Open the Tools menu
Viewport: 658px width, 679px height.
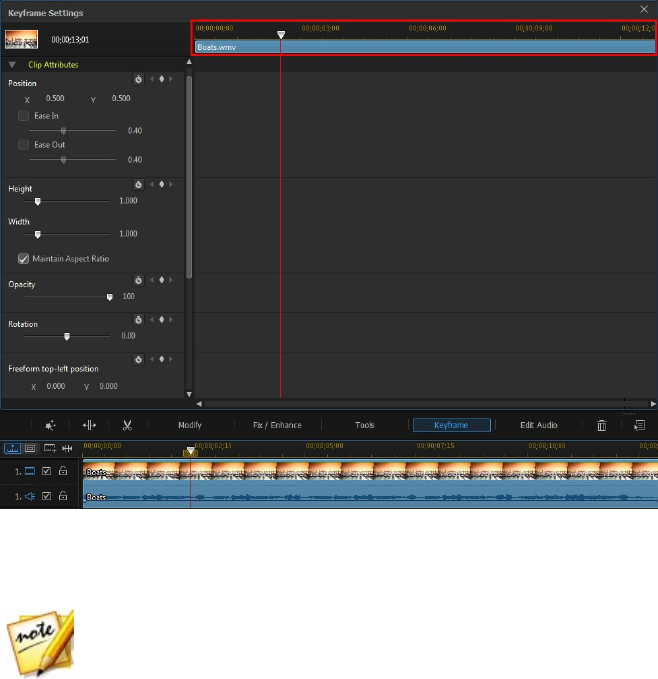click(364, 425)
